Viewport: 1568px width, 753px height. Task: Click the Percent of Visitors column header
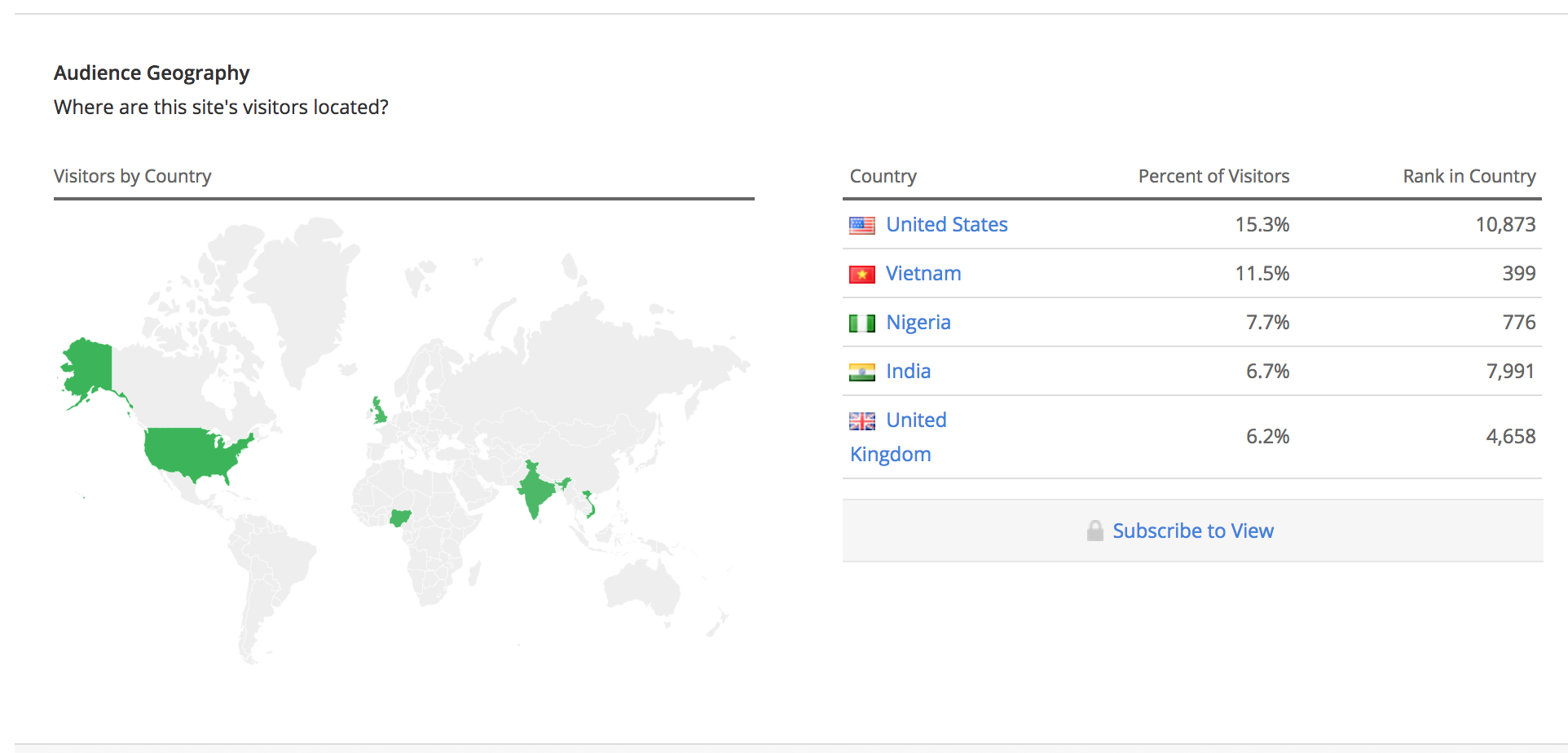pyautogui.click(x=1213, y=176)
